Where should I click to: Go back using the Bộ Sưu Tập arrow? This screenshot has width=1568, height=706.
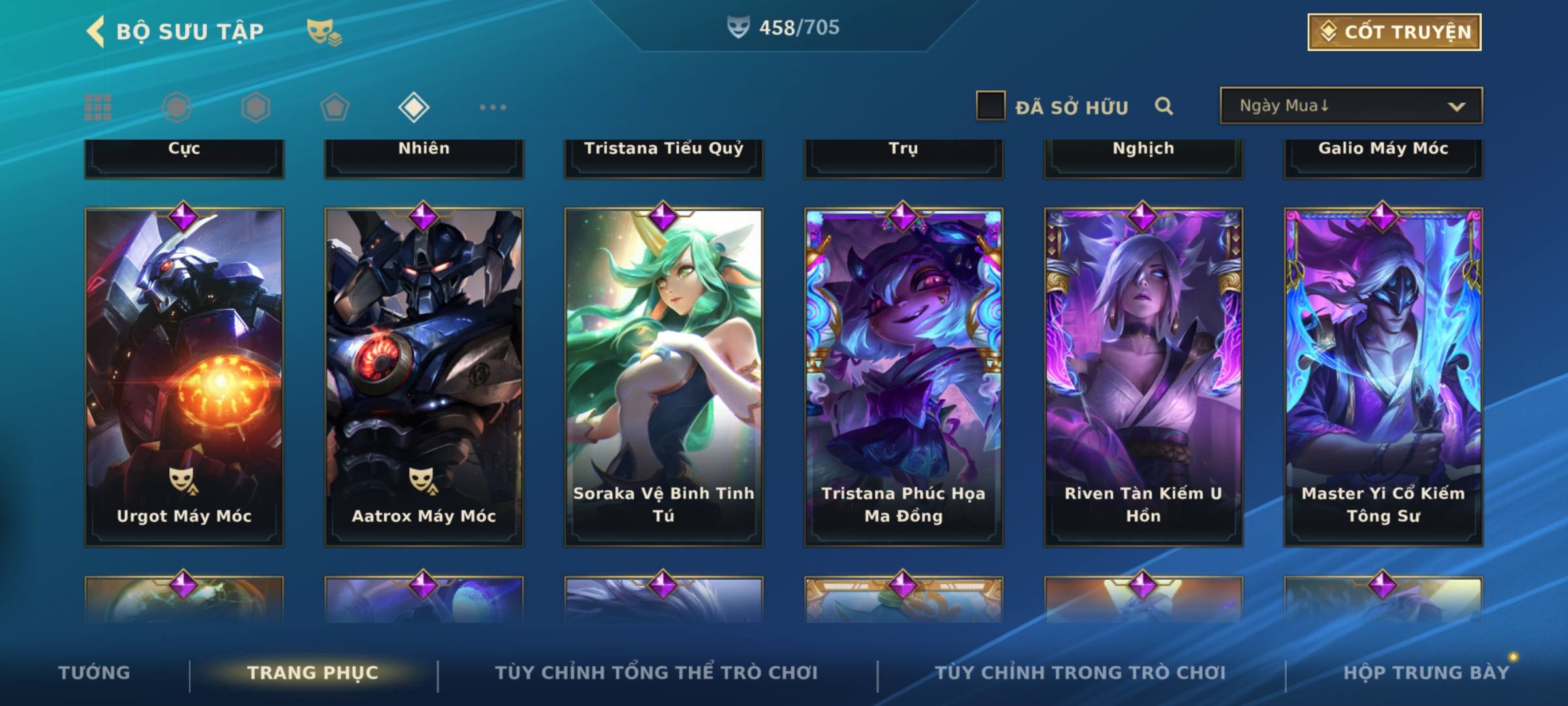[96, 31]
